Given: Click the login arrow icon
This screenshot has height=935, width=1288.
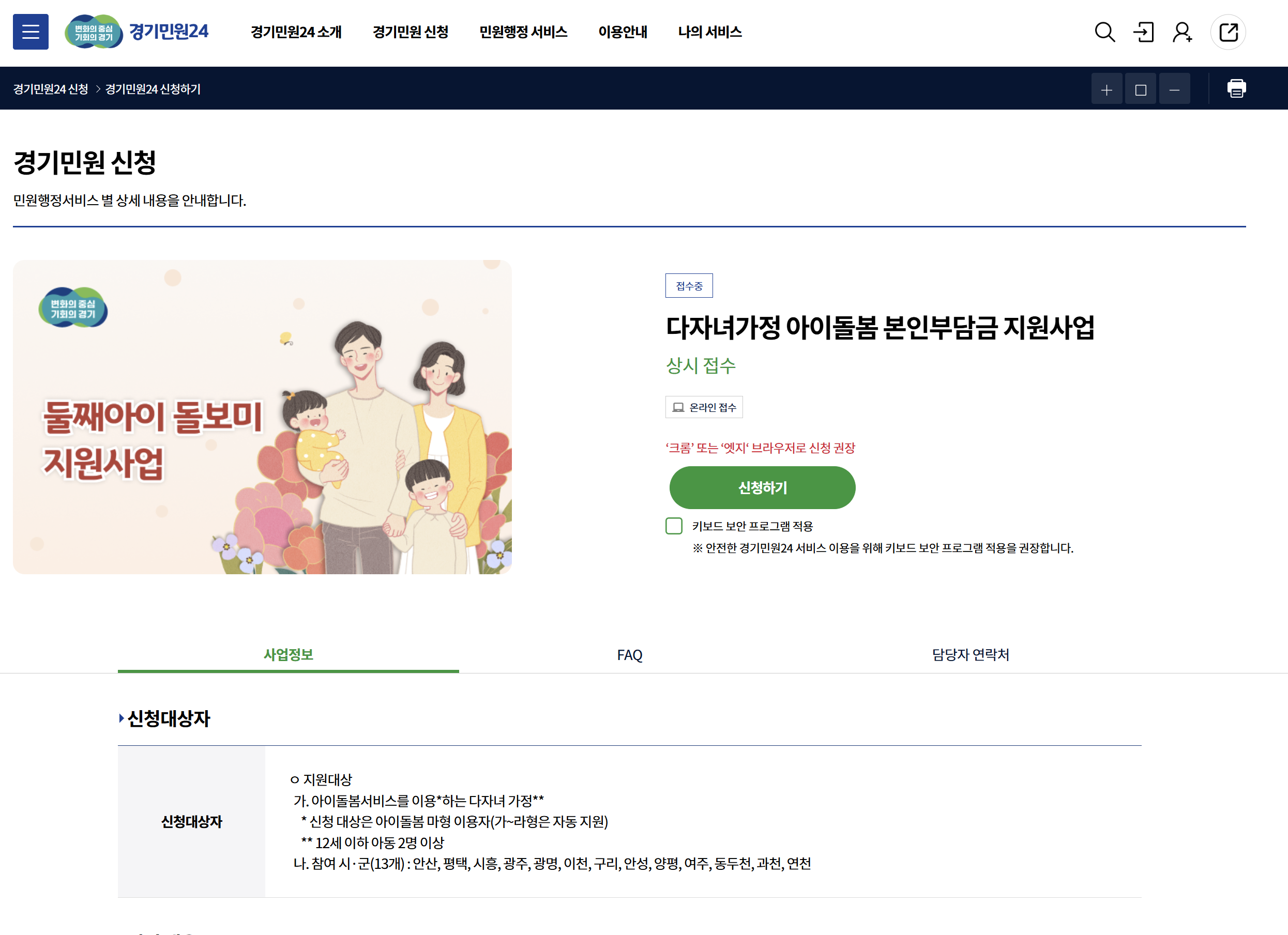Looking at the screenshot, I should pos(1143,32).
